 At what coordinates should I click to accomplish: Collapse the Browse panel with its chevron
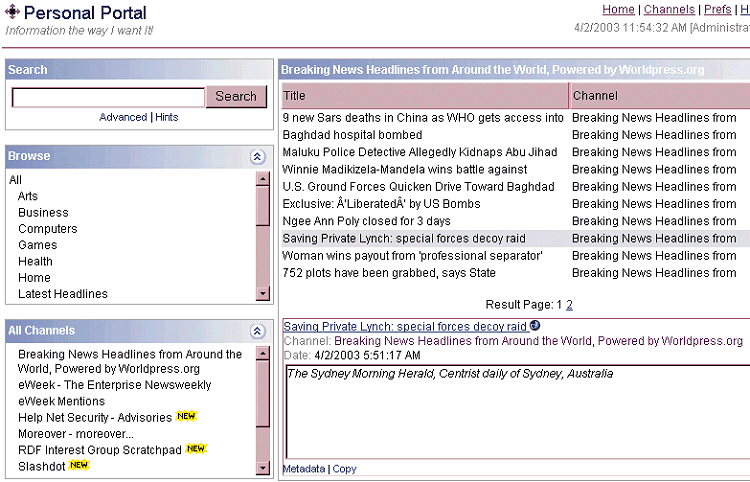257,156
